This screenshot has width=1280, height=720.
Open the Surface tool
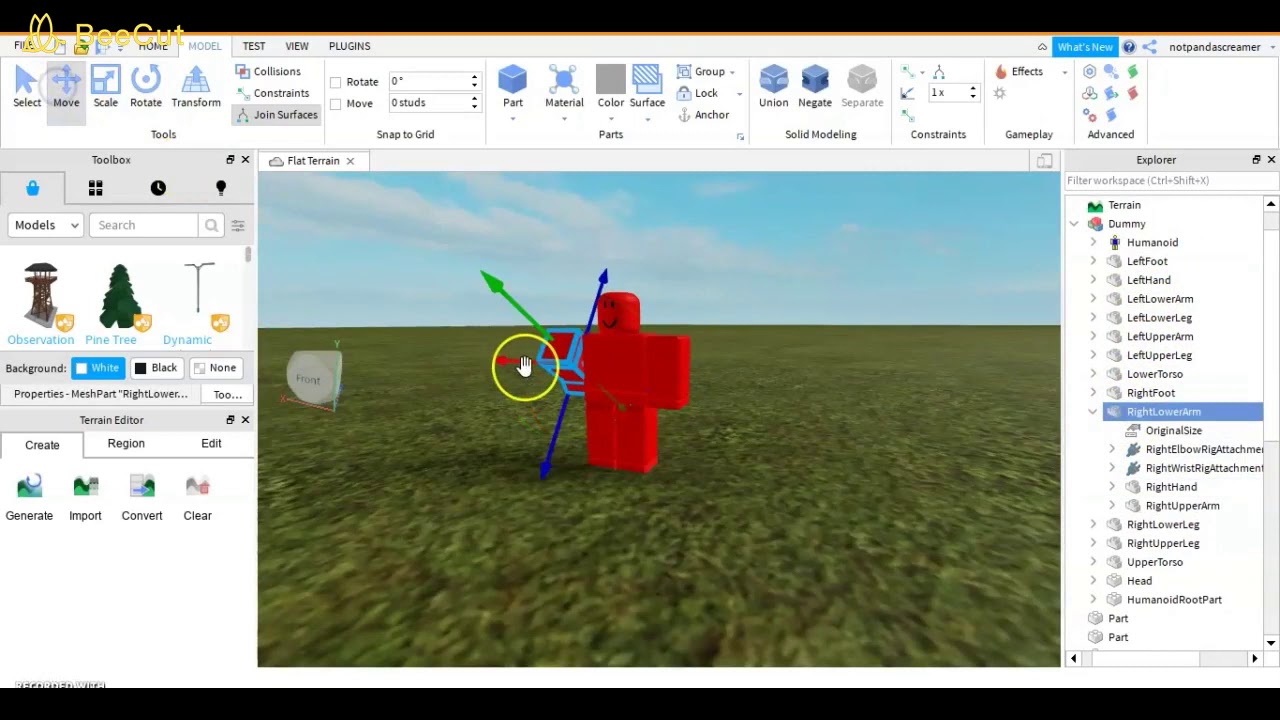[x=647, y=87]
